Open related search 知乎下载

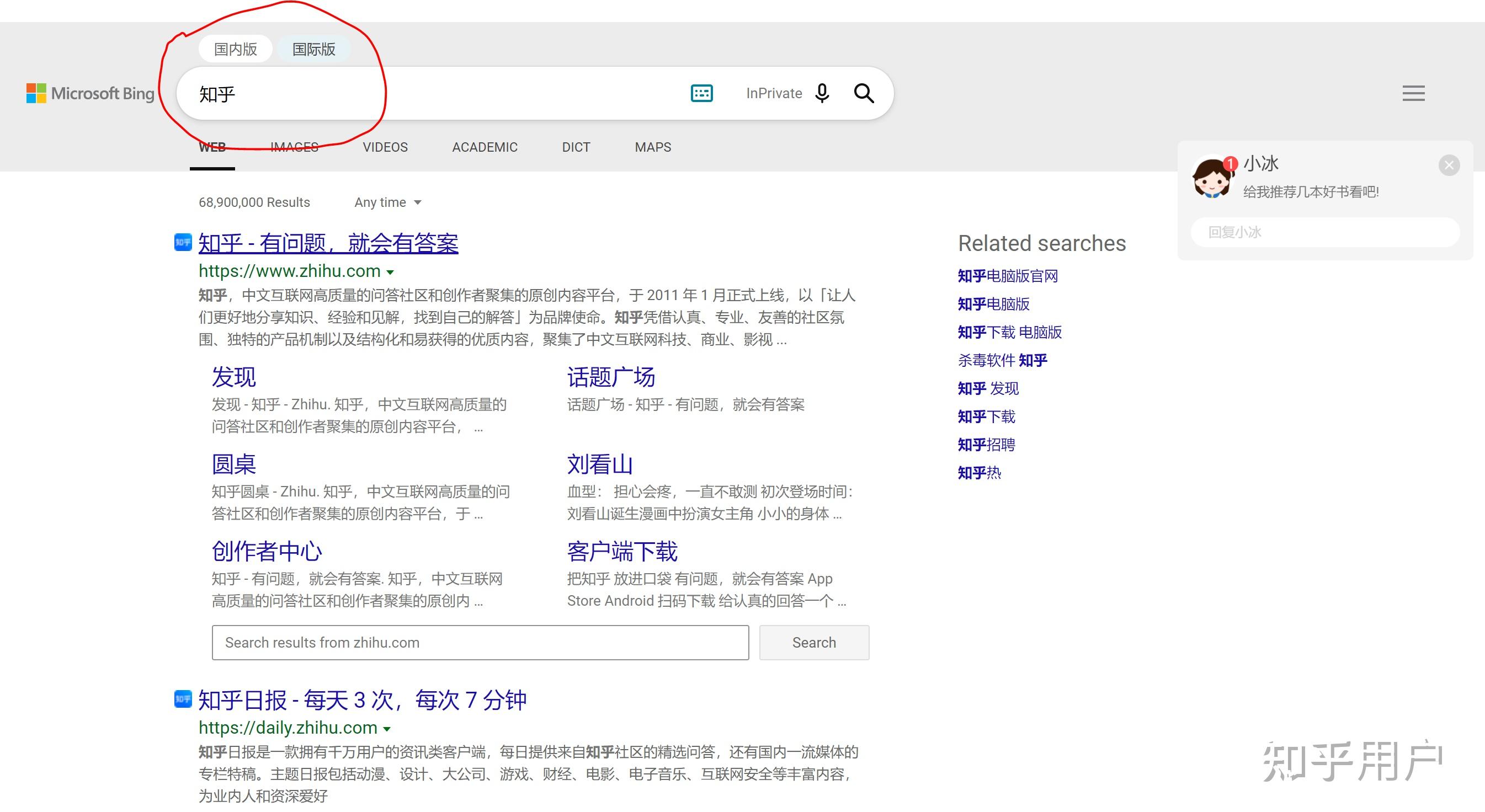(986, 416)
